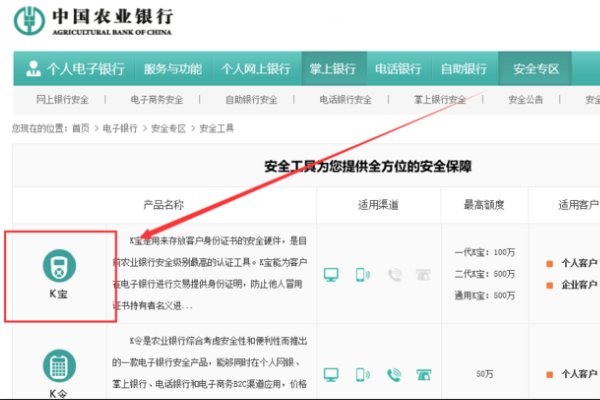Screen dimensions: 600x400
Task: Click the greyed ATM channel icon in K宝 row
Action: 423,274
